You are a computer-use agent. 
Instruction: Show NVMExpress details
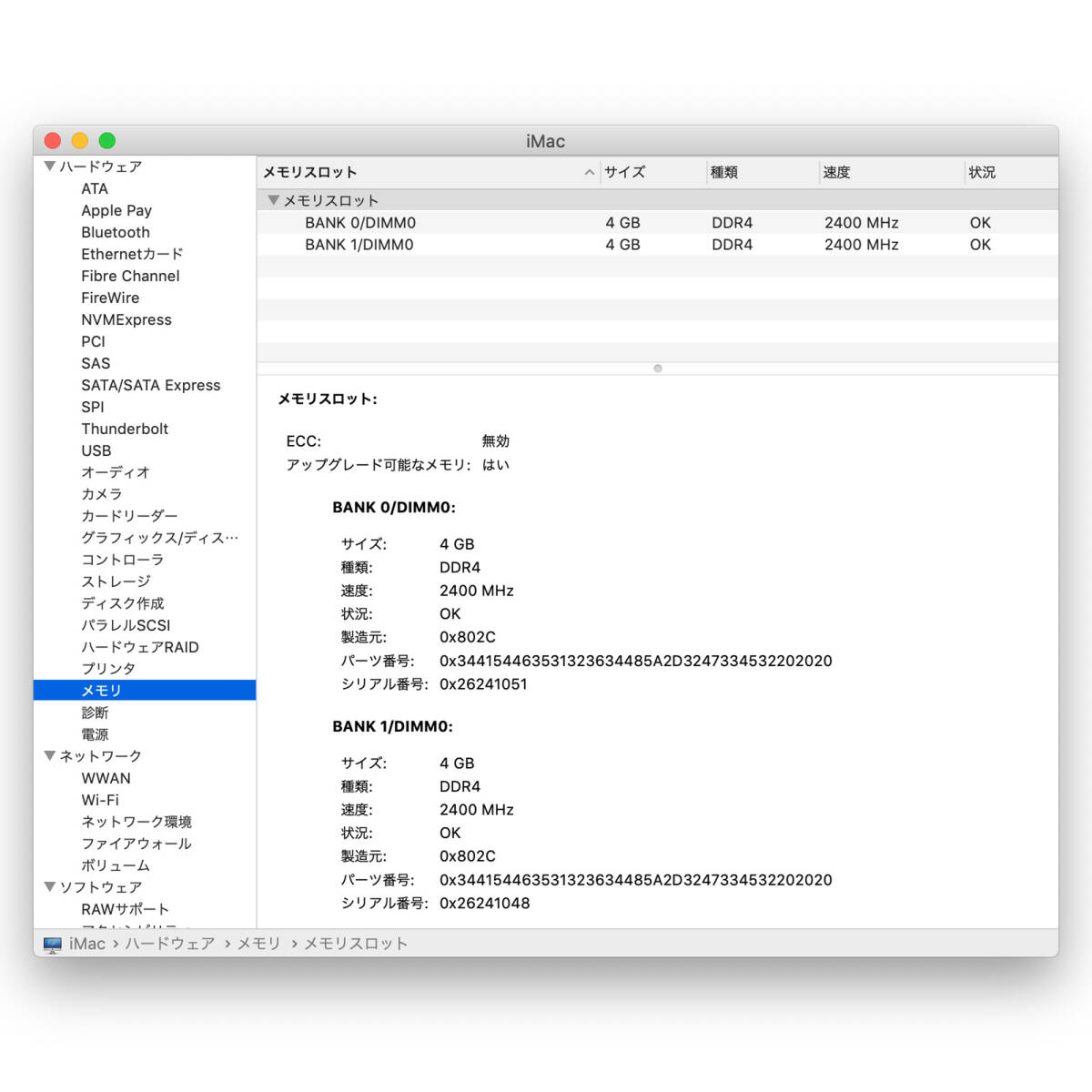(x=126, y=319)
